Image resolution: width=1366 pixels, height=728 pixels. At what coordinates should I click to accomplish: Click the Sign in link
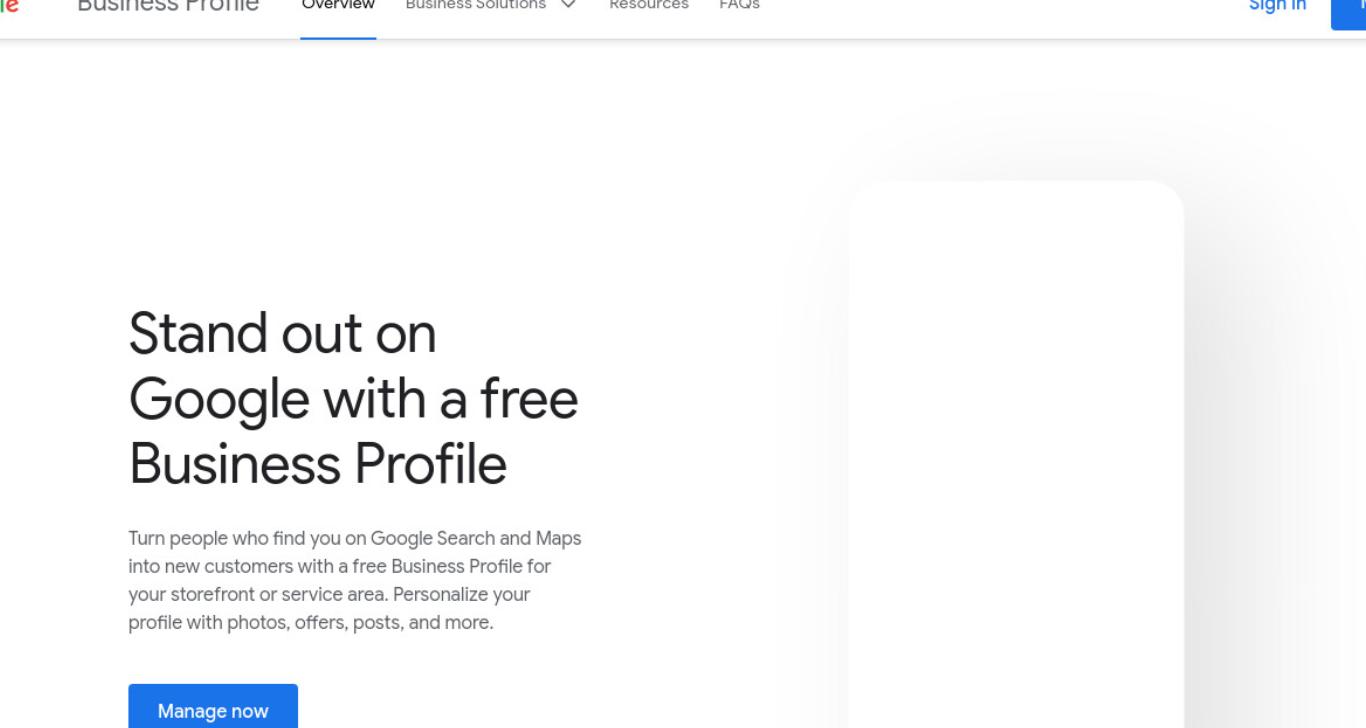1277,6
